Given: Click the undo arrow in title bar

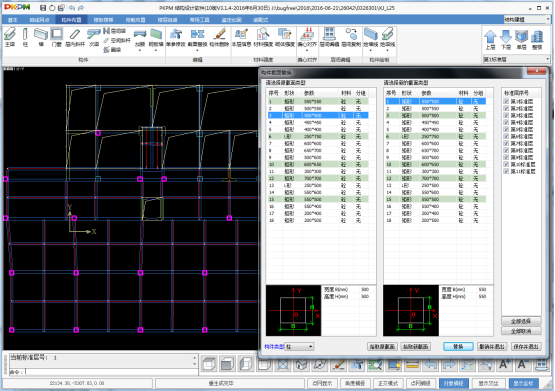Looking at the screenshot, I should pos(72,8).
